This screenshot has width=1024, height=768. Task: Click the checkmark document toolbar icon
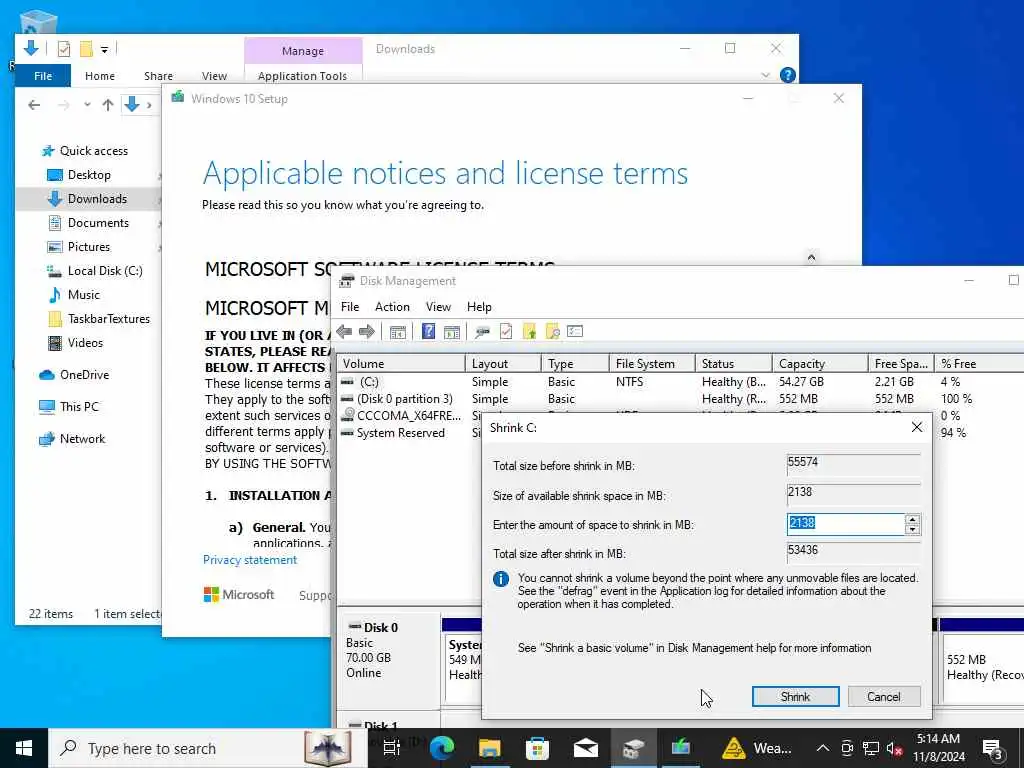[506, 331]
